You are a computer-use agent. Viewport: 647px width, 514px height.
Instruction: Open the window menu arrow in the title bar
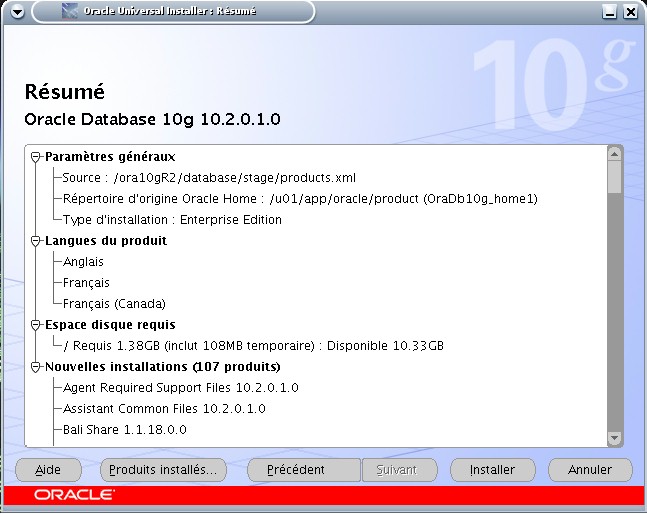coord(17,12)
